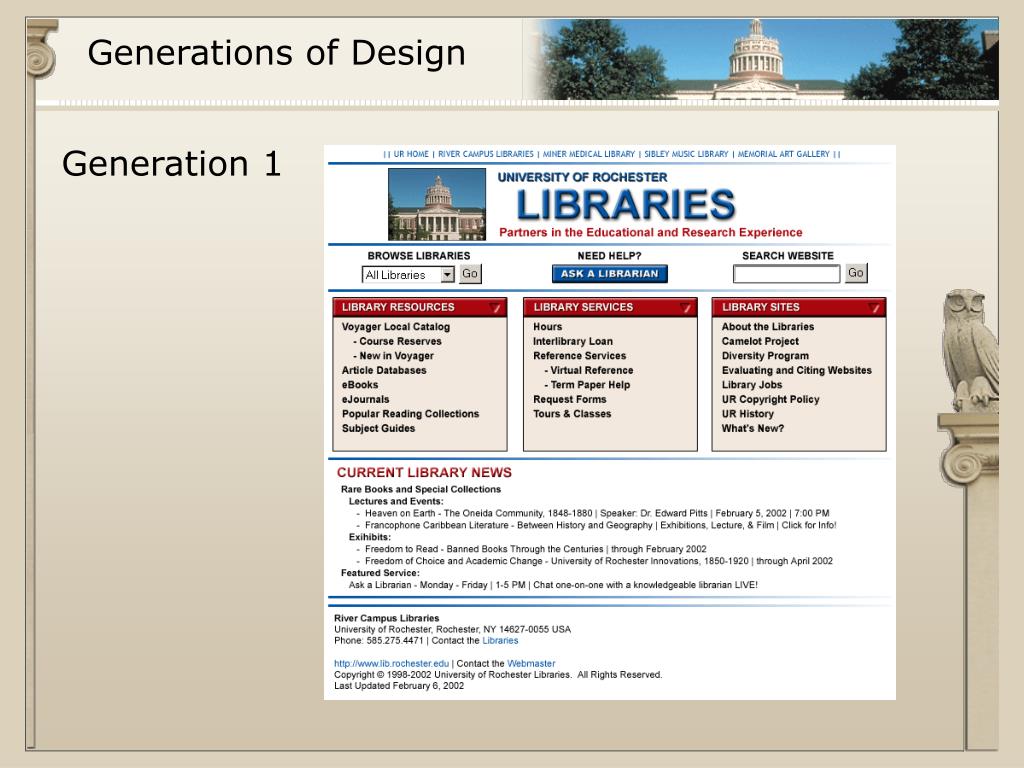
Task: Open Evaluating and Citing Websites
Action: 797,370
